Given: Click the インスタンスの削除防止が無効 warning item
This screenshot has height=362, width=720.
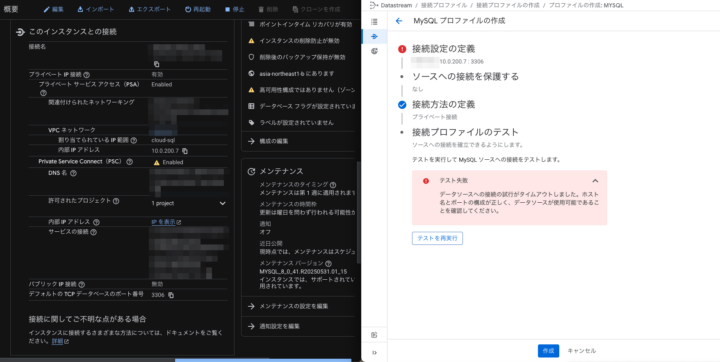Looking at the screenshot, I should [x=293, y=41].
